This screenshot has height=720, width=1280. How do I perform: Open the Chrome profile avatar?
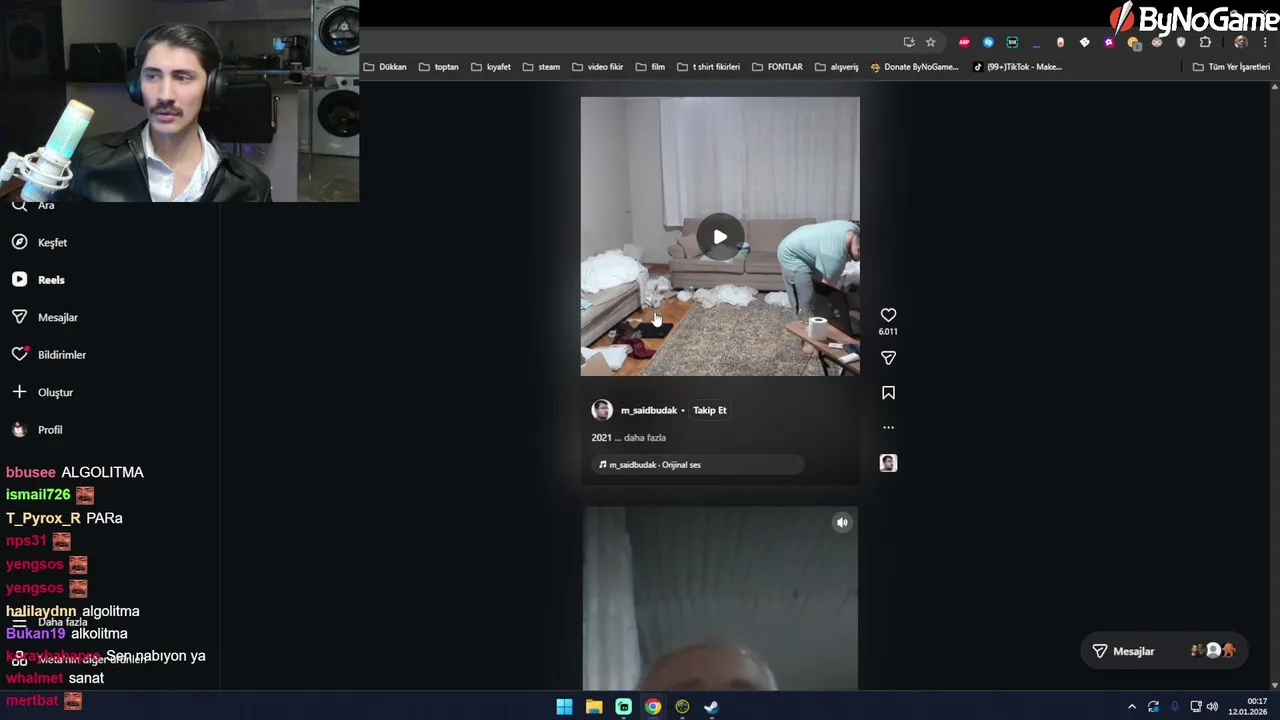pyautogui.click(x=1241, y=42)
